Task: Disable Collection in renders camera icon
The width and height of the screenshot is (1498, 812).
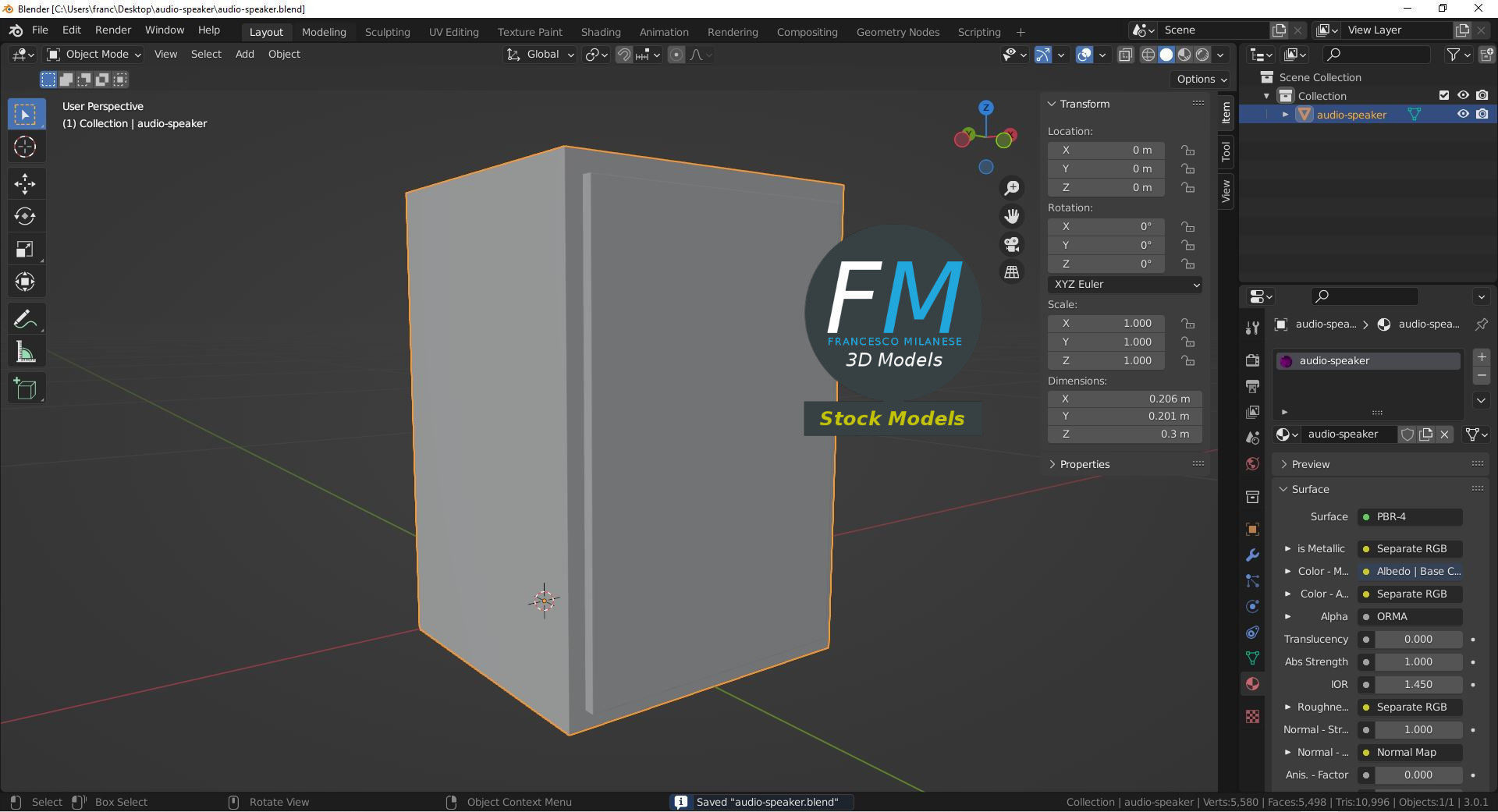Action: tap(1482, 95)
